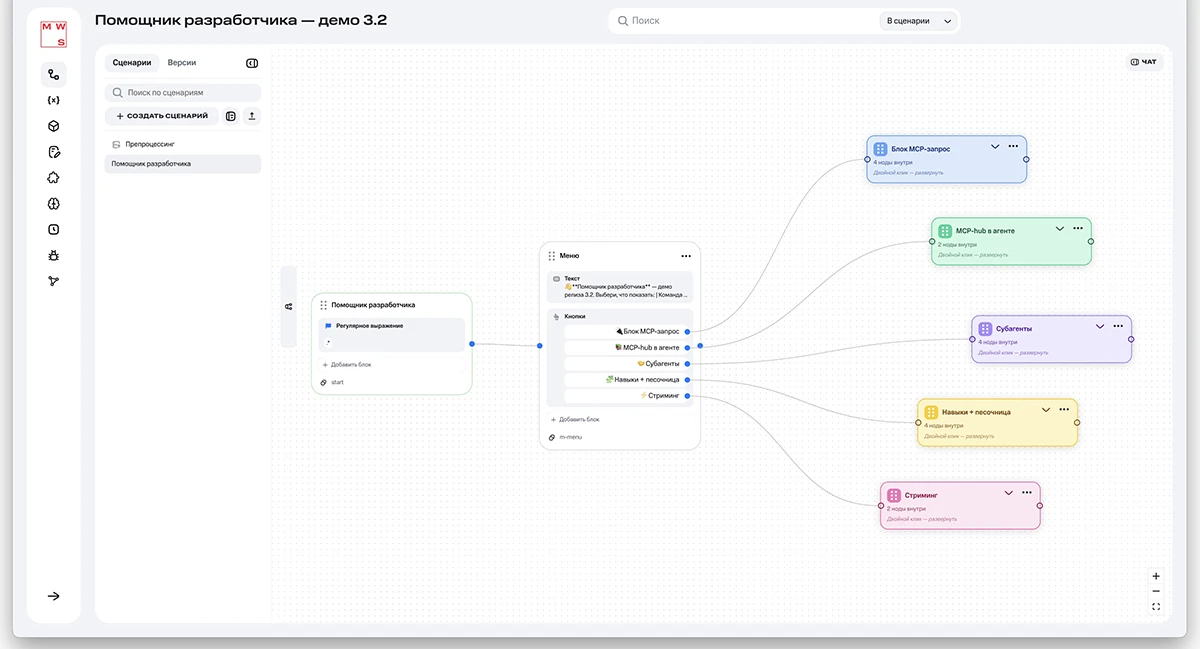Open the brain icon in the sidebar

(x=54, y=204)
